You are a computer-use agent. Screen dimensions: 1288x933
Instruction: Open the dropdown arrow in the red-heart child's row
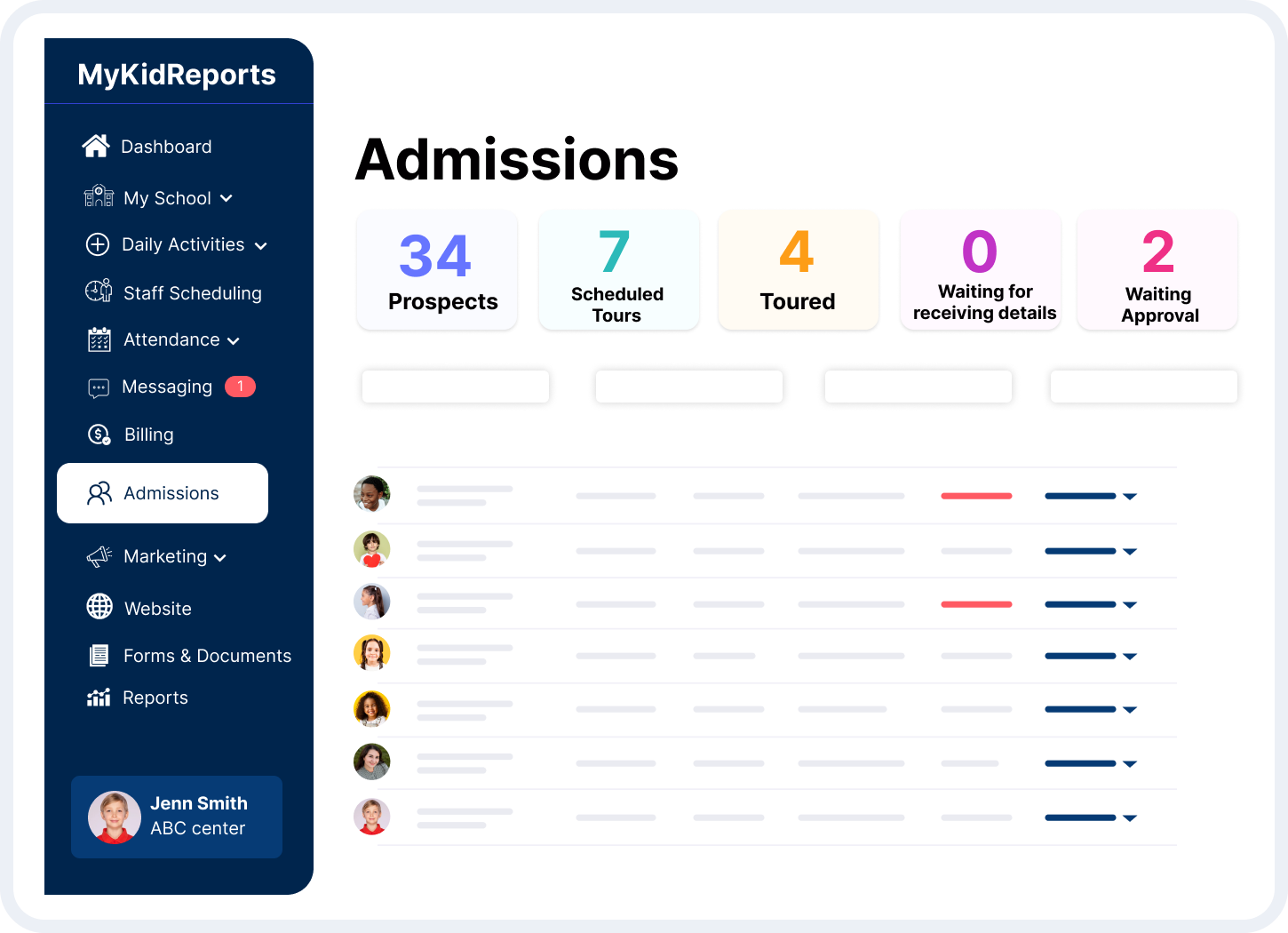(1130, 552)
